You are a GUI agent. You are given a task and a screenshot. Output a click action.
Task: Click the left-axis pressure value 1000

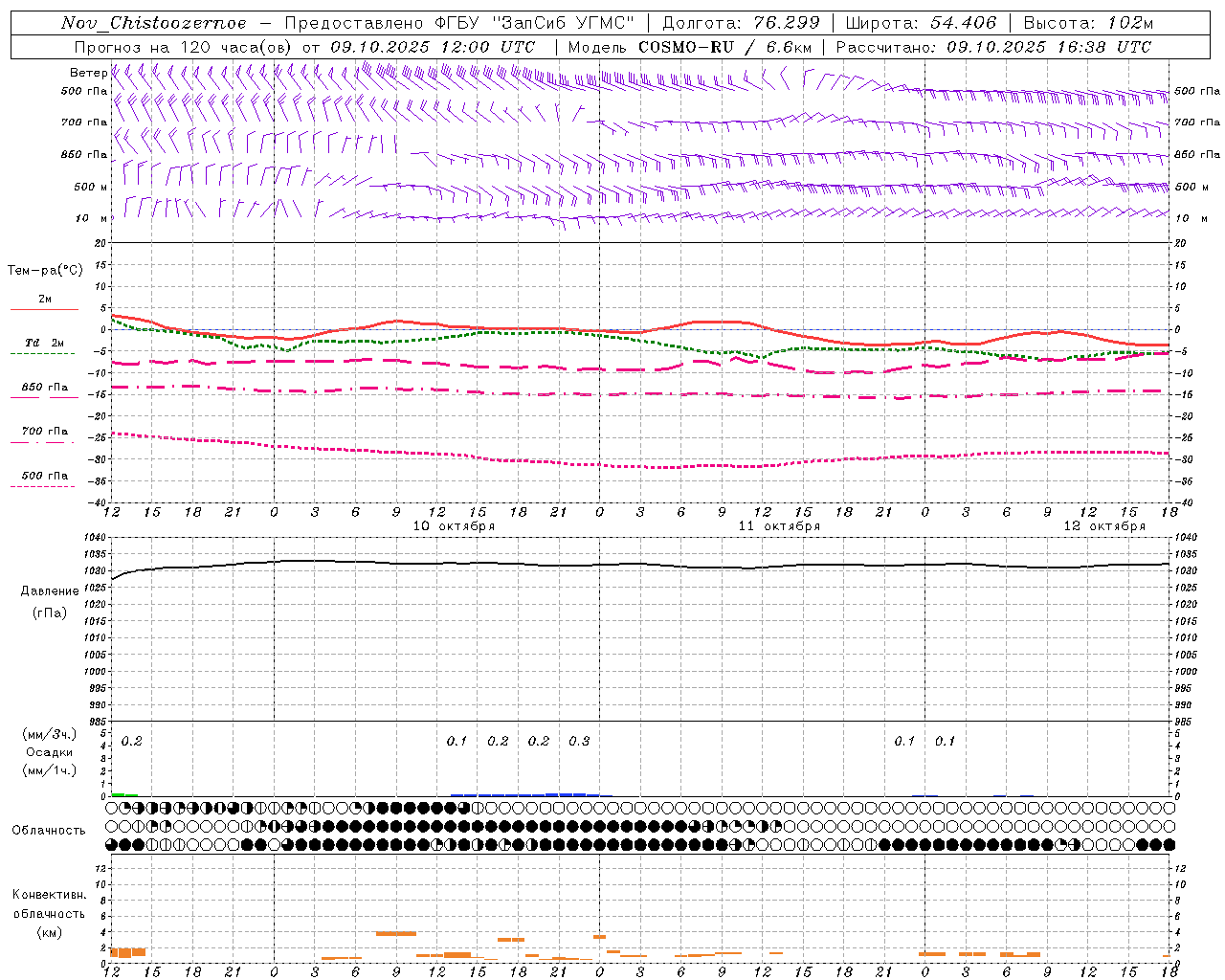93,672
